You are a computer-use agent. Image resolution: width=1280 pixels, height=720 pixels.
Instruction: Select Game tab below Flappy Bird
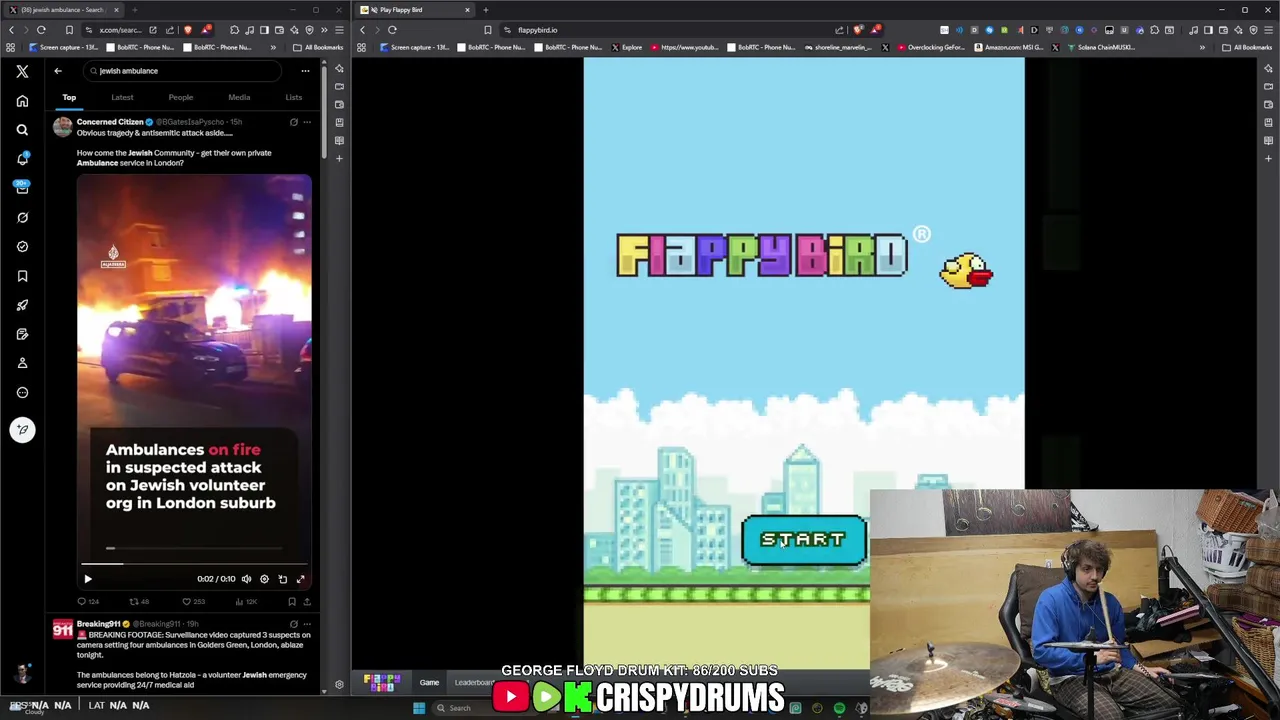click(x=429, y=683)
